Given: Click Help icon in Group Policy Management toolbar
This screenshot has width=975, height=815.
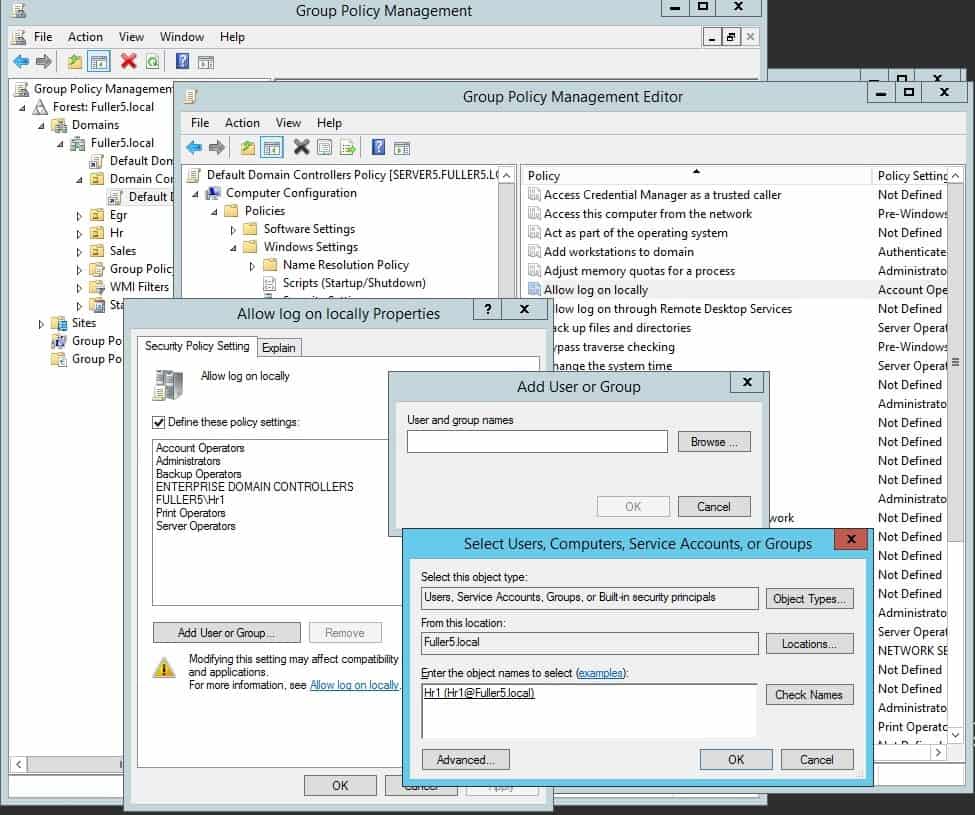Looking at the screenshot, I should 183,61.
